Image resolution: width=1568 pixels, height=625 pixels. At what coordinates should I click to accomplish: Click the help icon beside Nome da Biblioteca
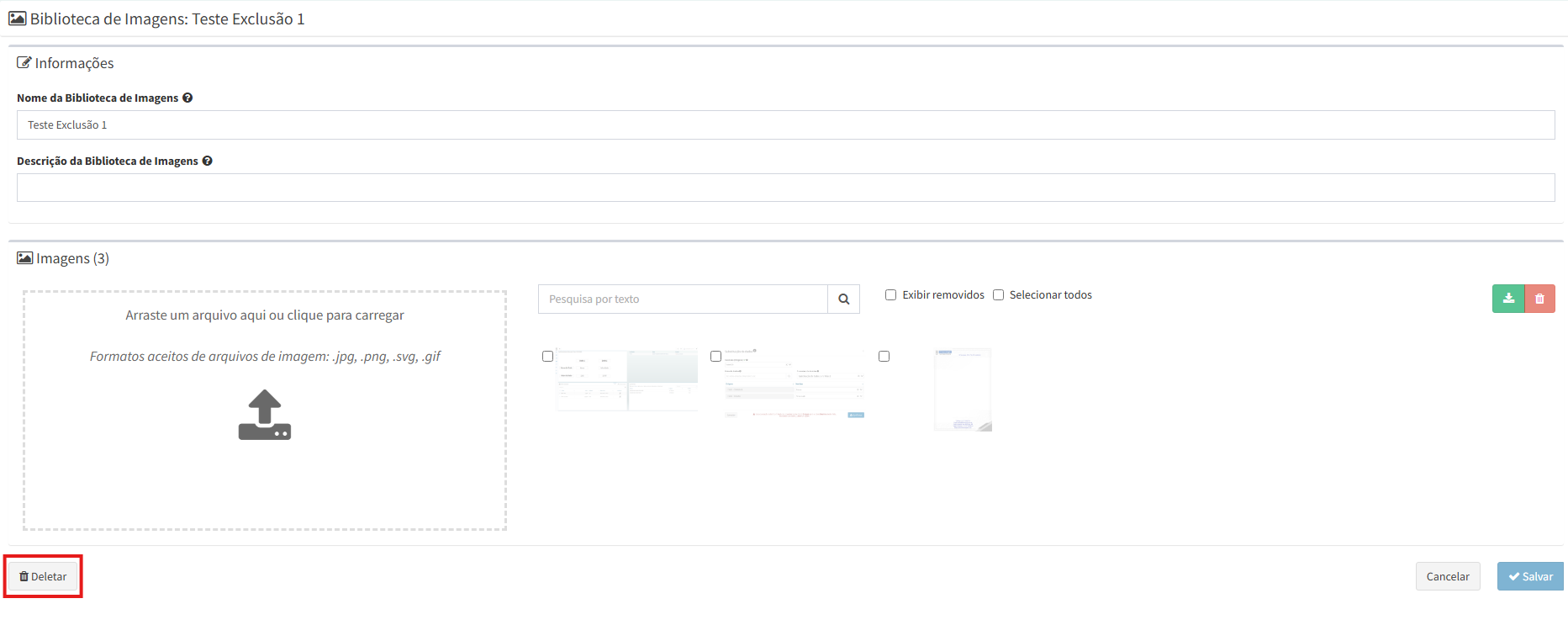click(187, 98)
